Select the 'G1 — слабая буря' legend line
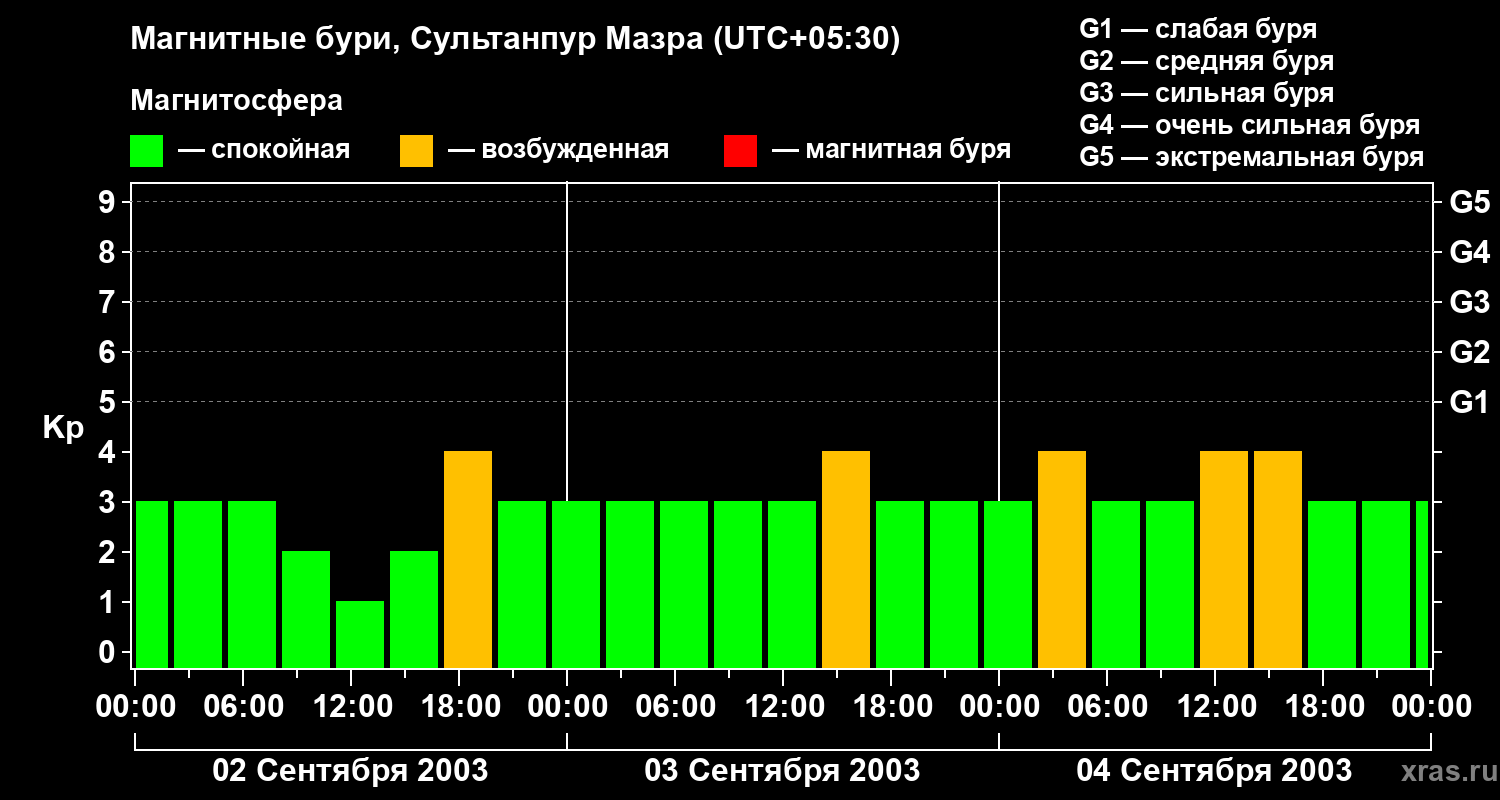This screenshot has width=1500, height=800. [1198, 29]
